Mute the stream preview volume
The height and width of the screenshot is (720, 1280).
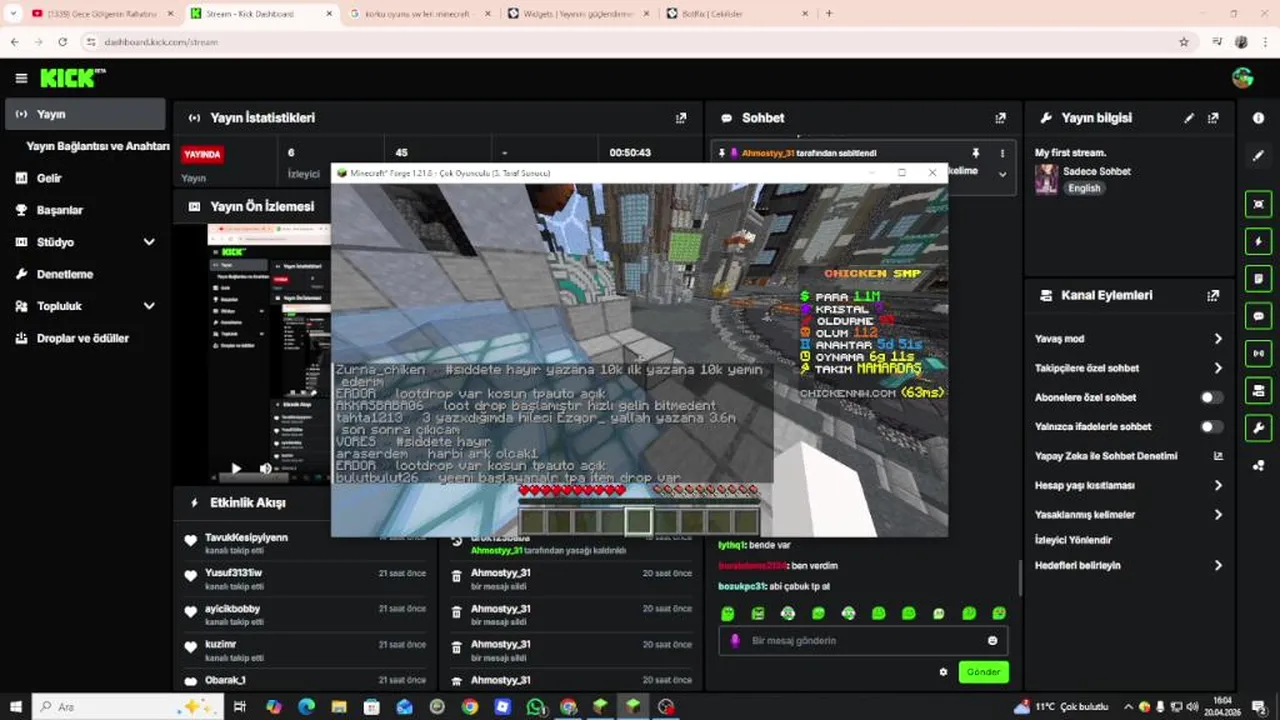[x=265, y=468]
